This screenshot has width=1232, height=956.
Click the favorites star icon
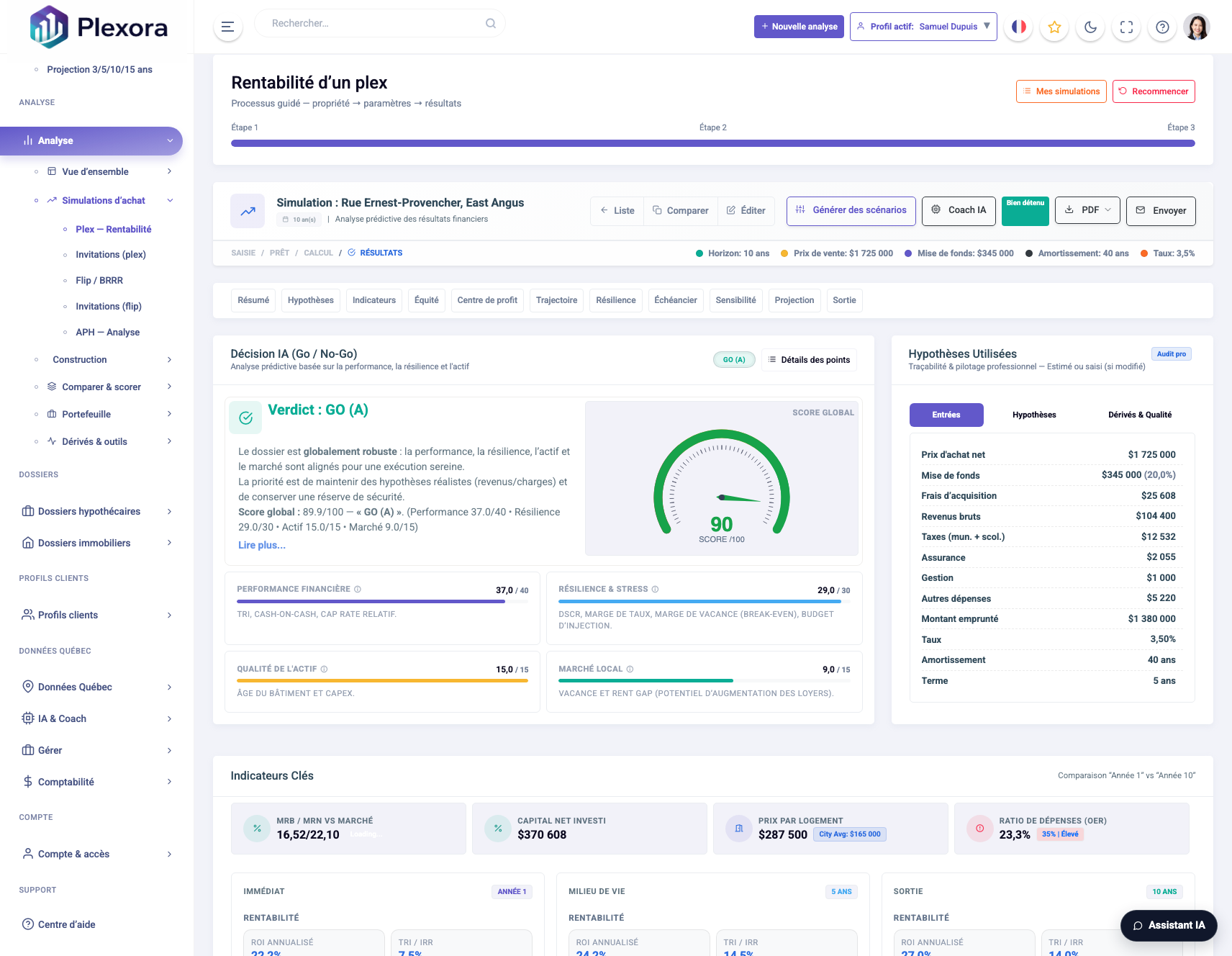click(x=1054, y=27)
